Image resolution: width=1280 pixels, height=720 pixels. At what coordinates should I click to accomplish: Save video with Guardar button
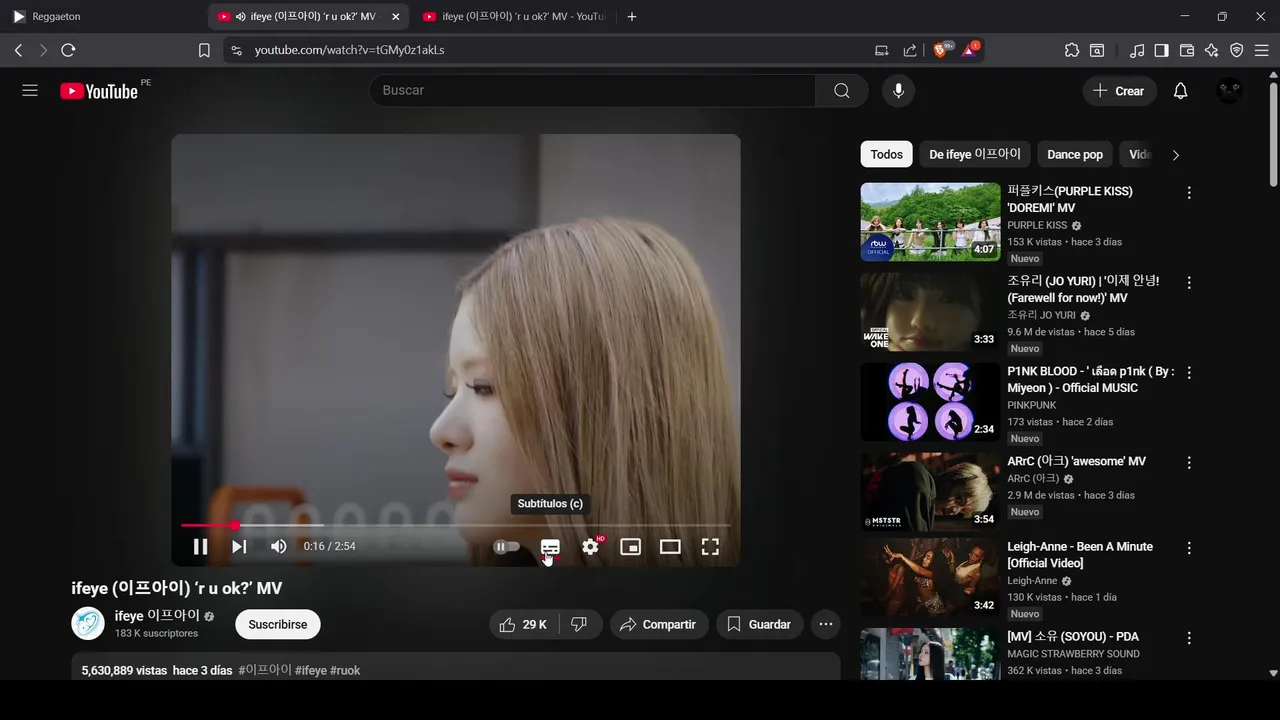tap(760, 625)
